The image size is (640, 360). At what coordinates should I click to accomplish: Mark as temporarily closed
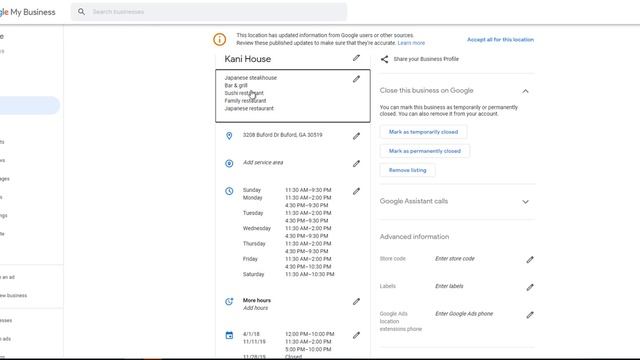(x=423, y=132)
